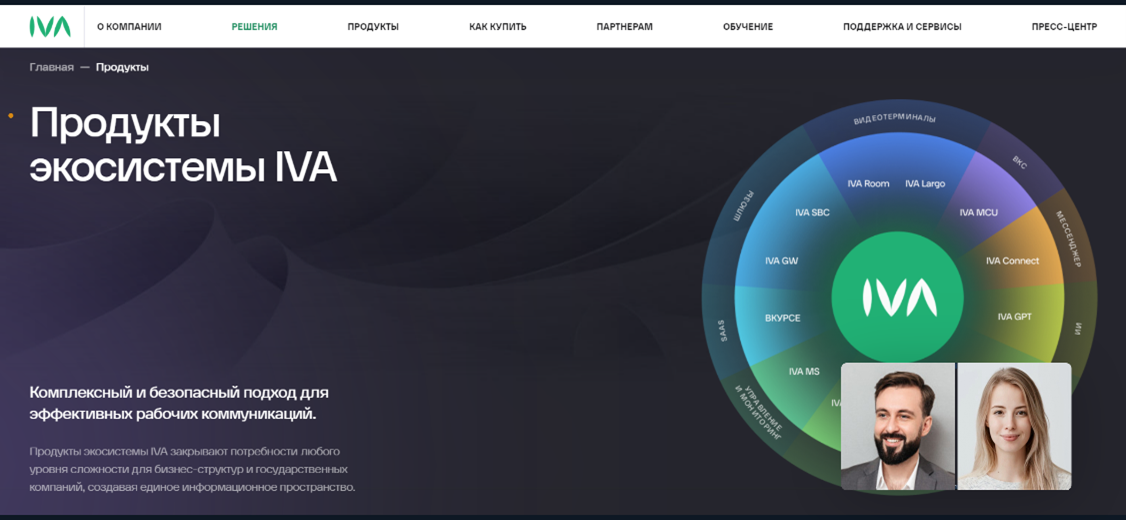The height and width of the screenshot is (520, 1126).
Task: Visit the 'Пресс-центр' section
Action: [1063, 27]
